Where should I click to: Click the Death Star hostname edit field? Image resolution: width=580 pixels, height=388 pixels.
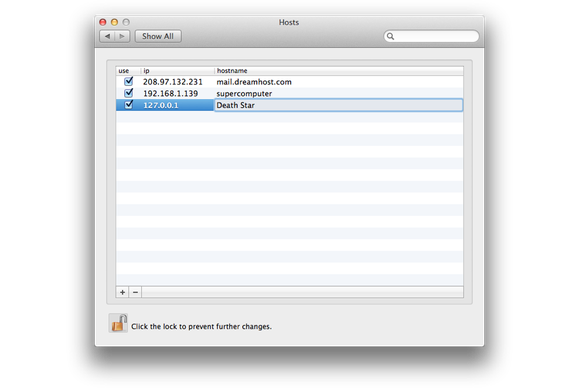(338, 105)
